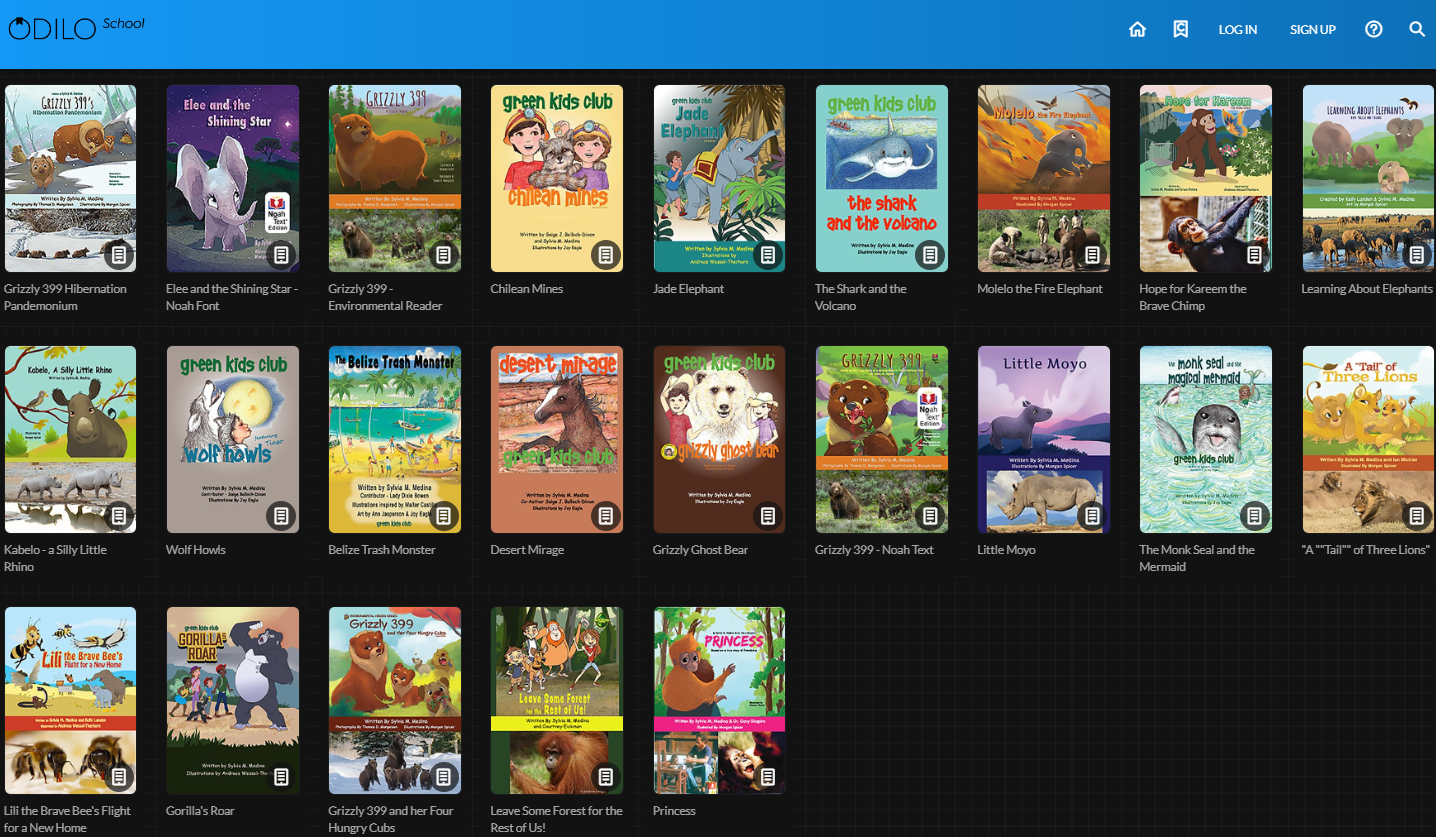
Task: Click the home icon in header
Action: coord(1137,29)
